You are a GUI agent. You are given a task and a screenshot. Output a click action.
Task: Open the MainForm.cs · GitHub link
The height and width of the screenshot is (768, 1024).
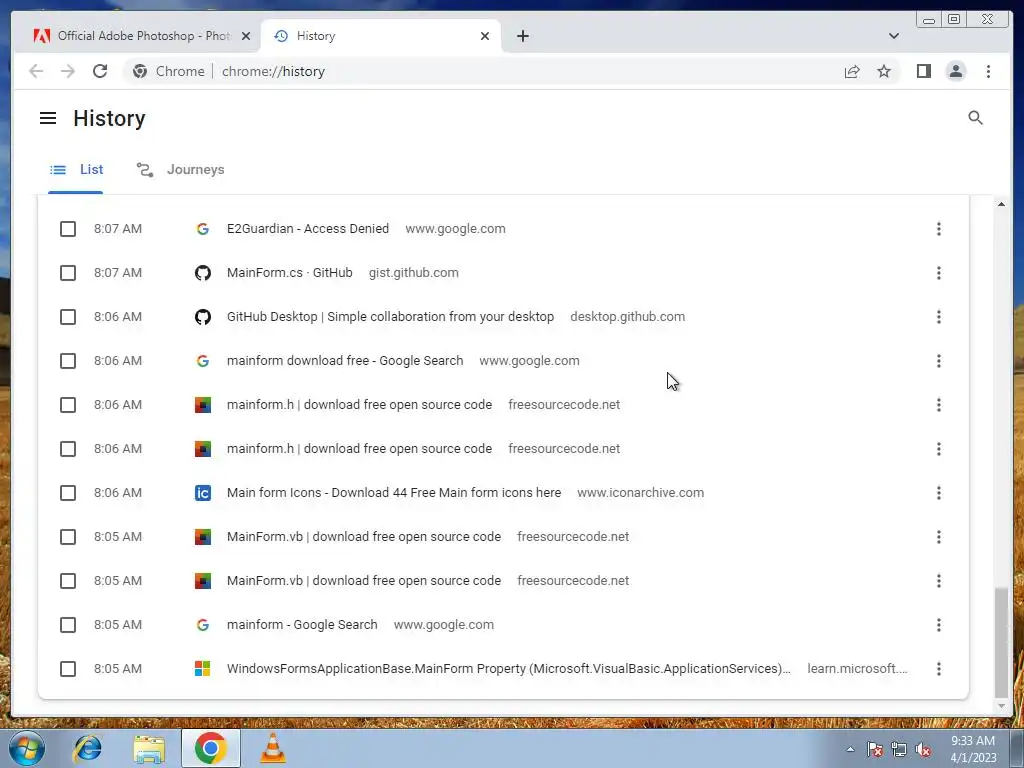pos(289,272)
